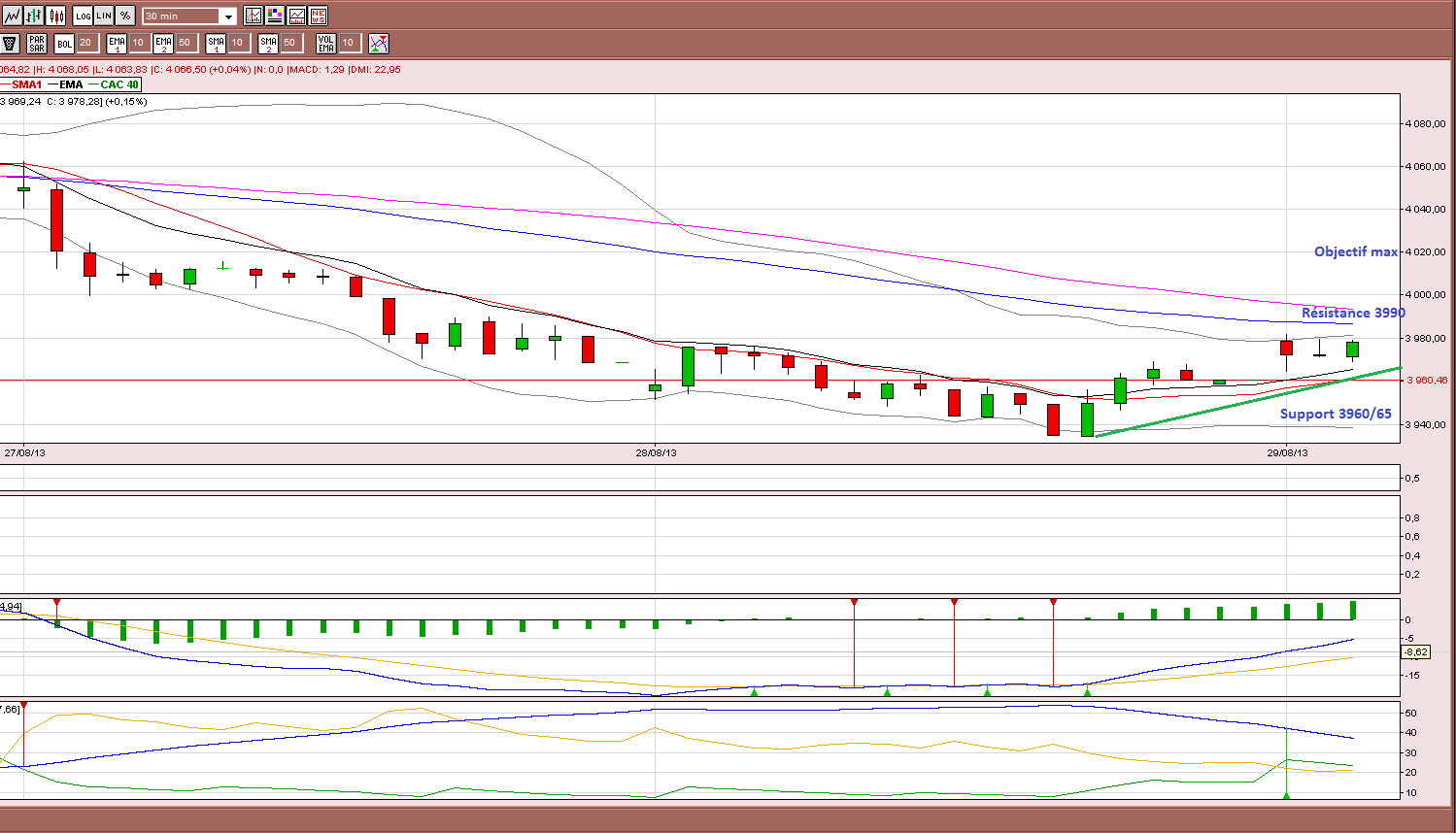Click the 'Objectif max' annotation

point(1356,251)
